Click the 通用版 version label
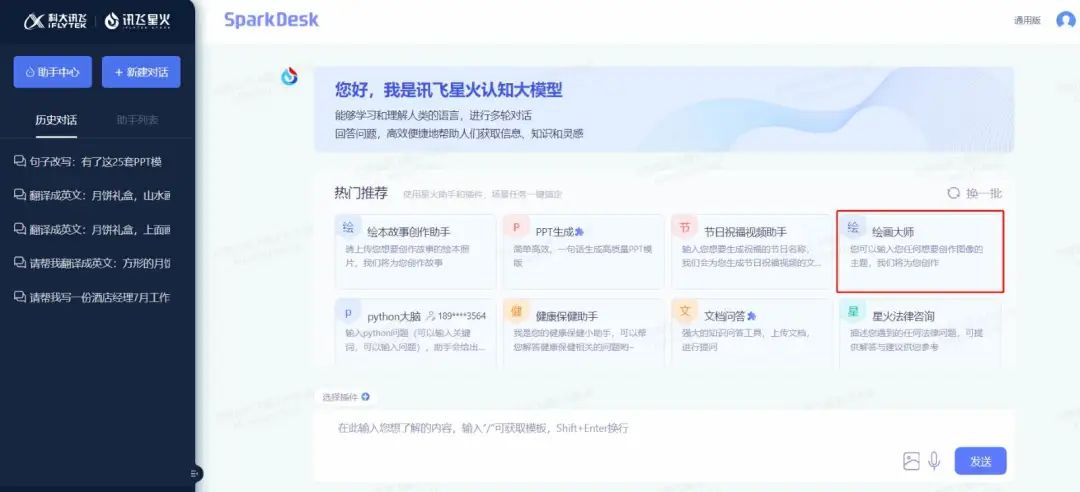The image size is (1080, 492). (1027, 21)
